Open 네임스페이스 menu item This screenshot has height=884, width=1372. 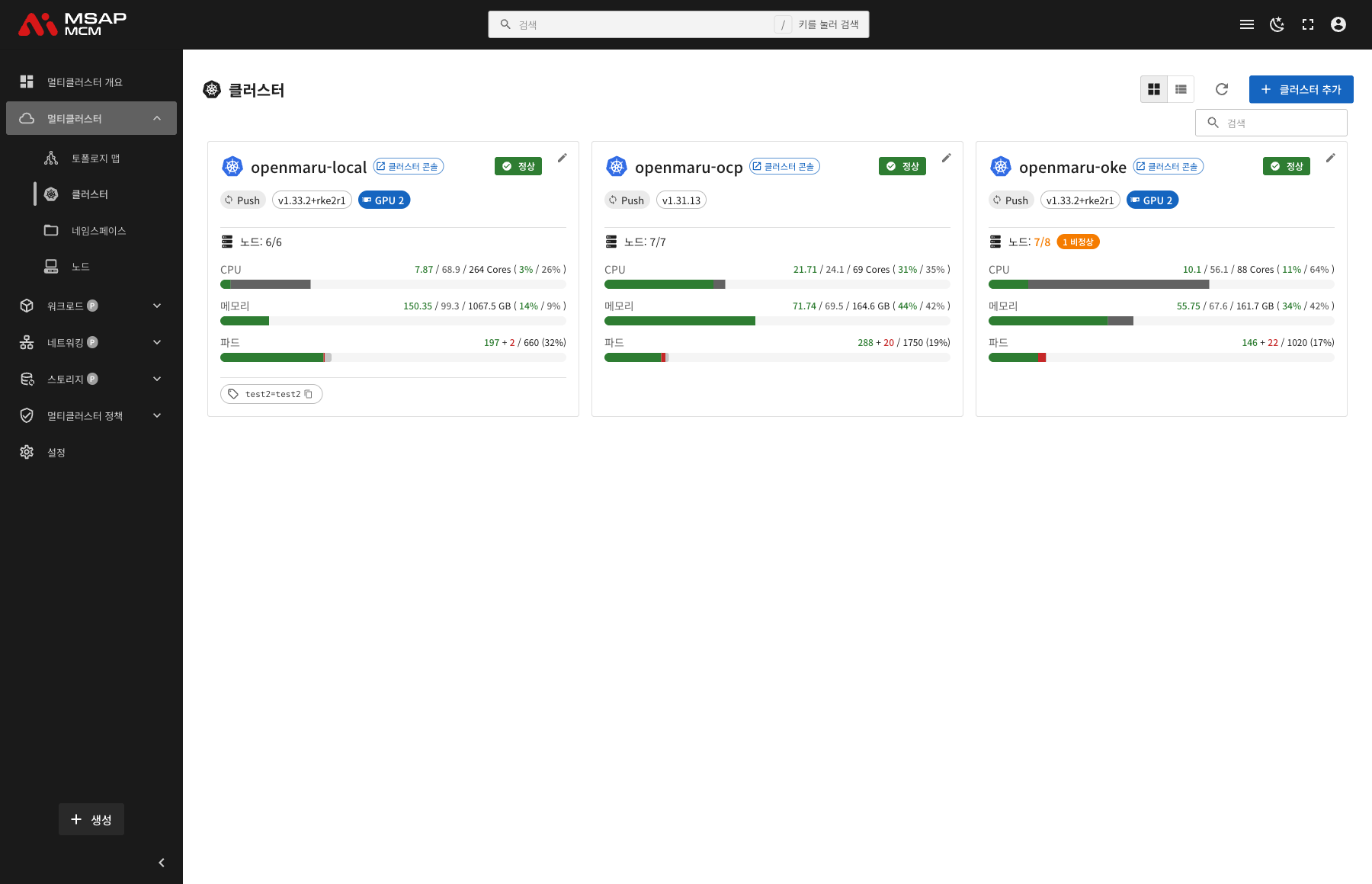[98, 230]
